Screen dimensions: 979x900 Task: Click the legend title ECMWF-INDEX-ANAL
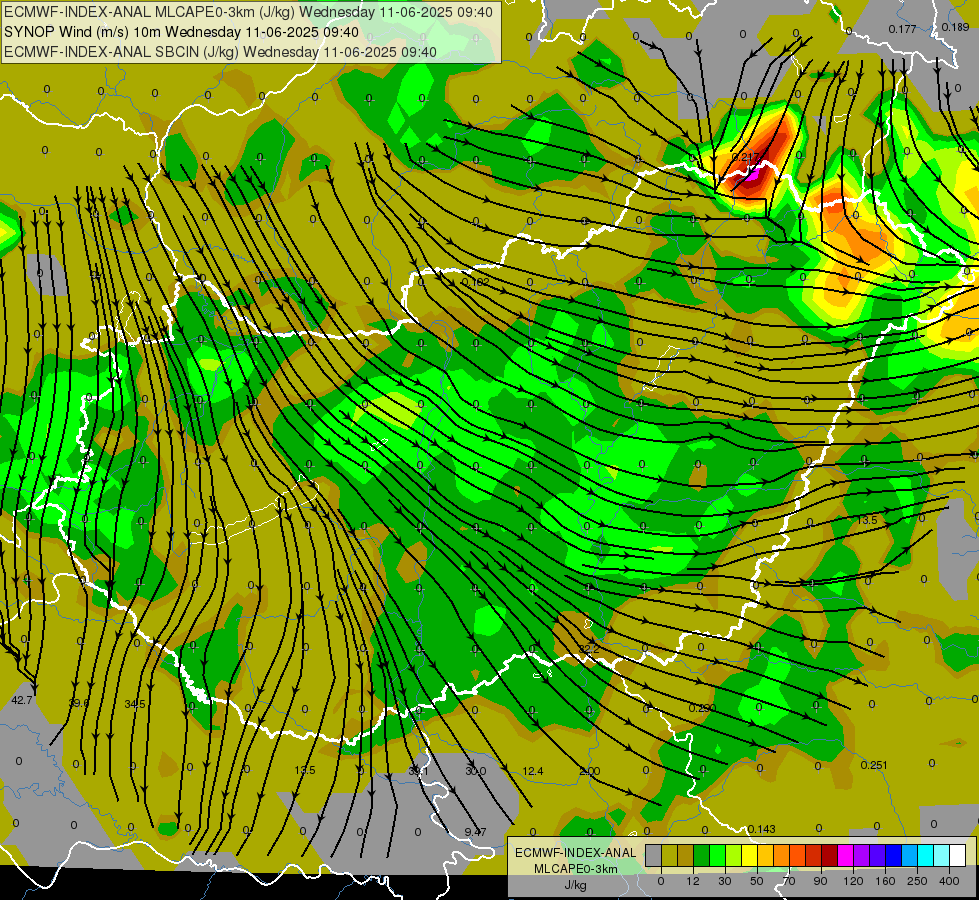(576, 853)
